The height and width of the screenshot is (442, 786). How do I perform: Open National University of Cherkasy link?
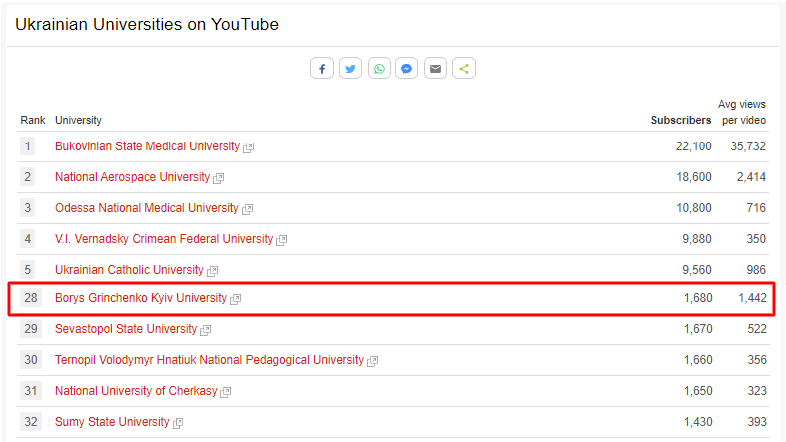point(136,391)
